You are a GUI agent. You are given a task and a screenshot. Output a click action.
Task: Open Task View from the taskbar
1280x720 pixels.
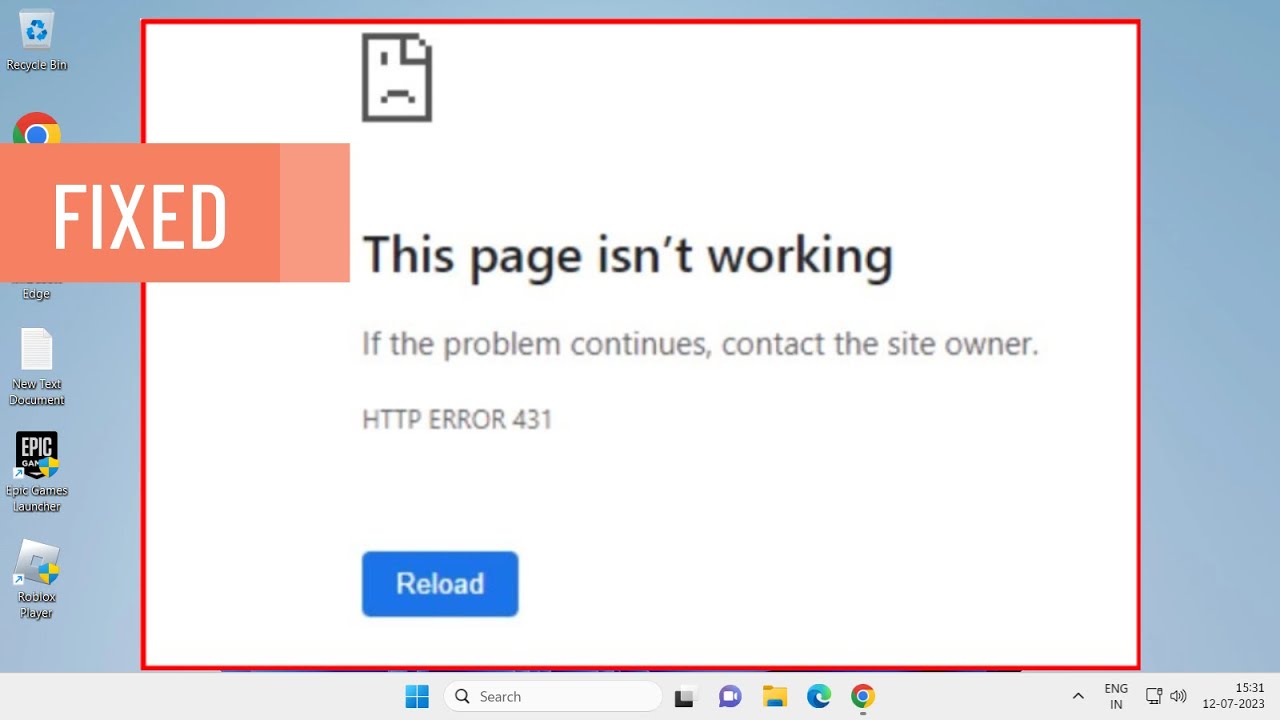(684, 697)
